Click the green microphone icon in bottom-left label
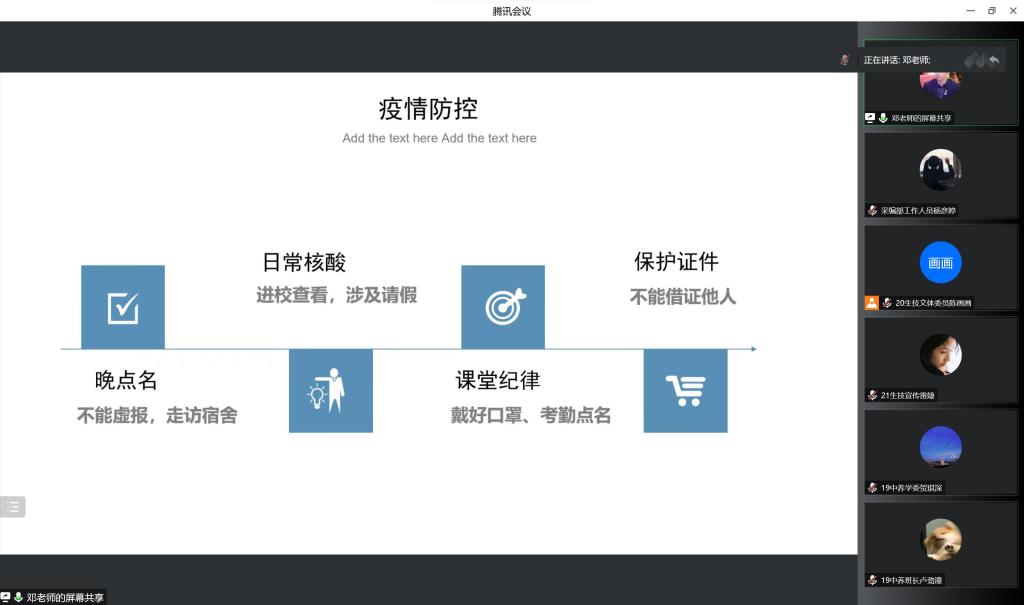The image size is (1024, 605). [x=18, y=597]
